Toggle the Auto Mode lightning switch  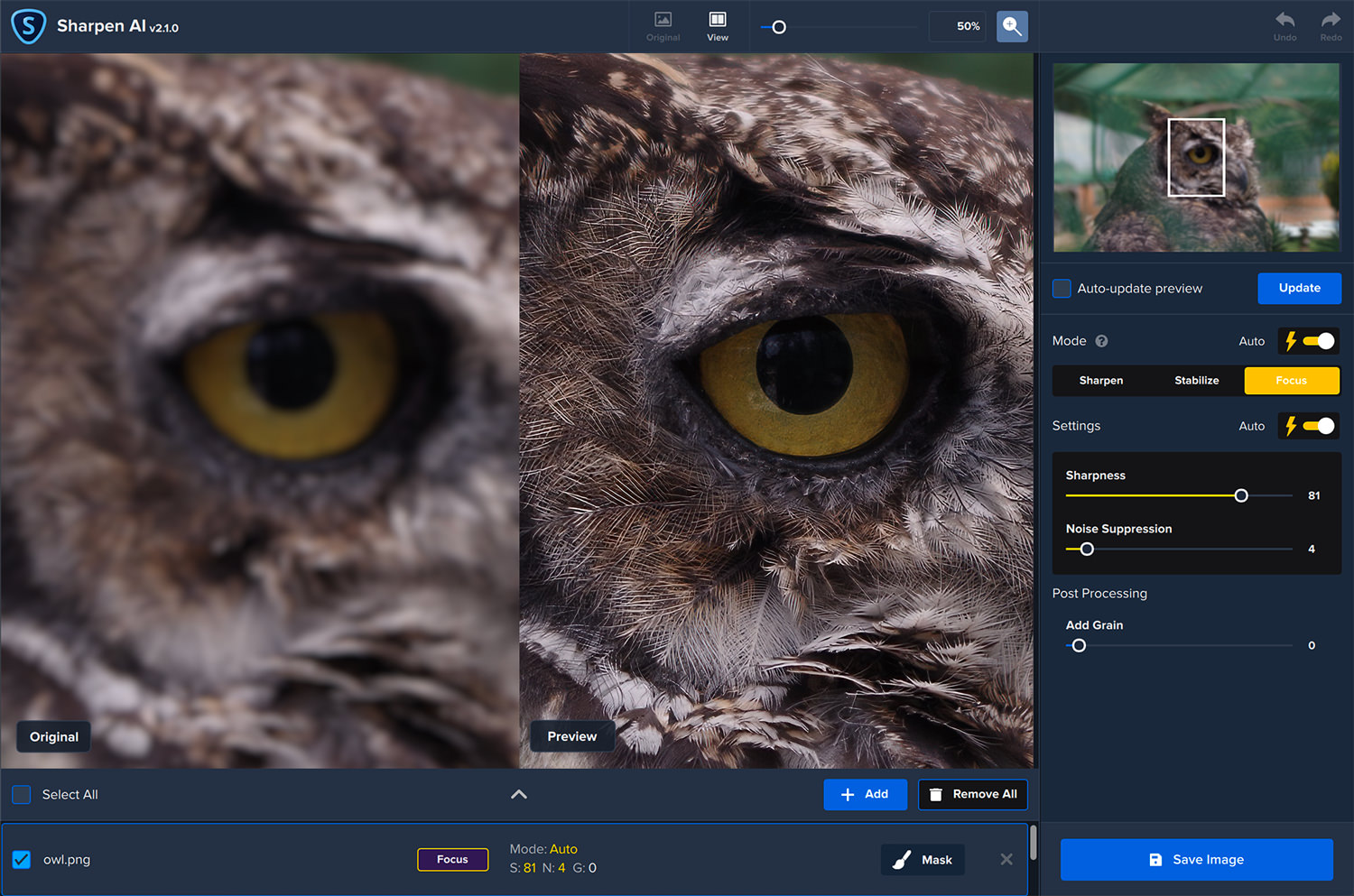pyautogui.click(x=1308, y=341)
